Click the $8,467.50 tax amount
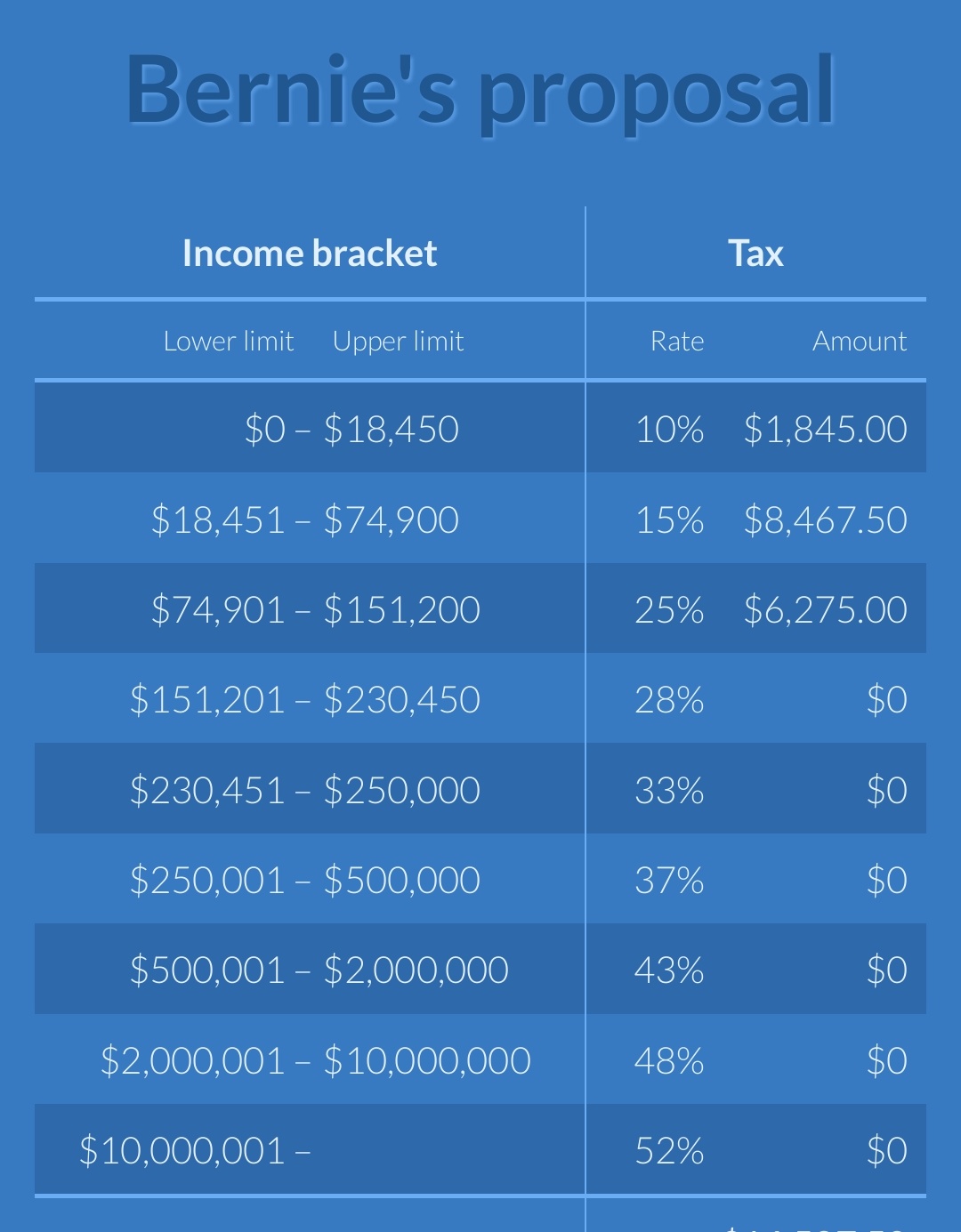961x1232 pixels. [825, 520]
